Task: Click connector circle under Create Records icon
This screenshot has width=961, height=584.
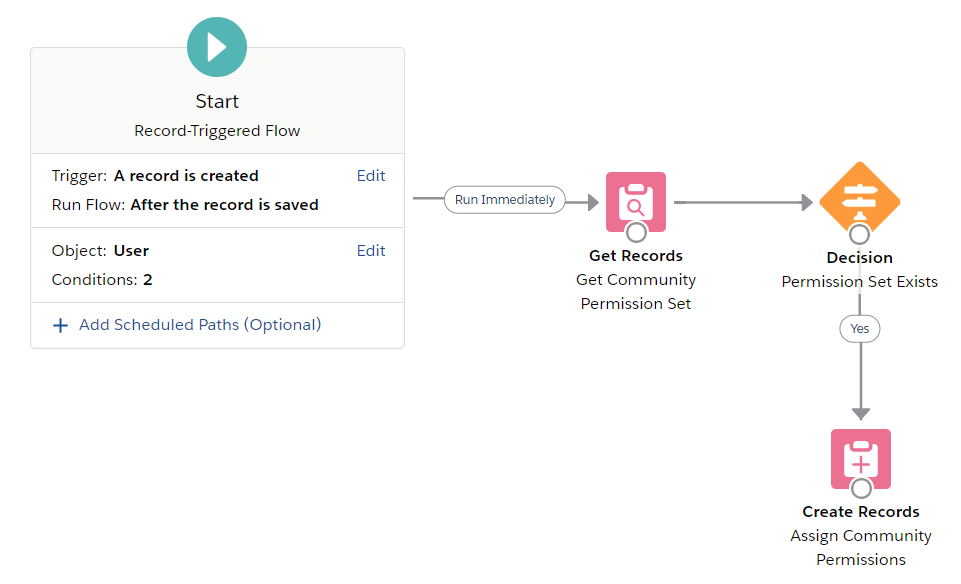Action: 861,489
